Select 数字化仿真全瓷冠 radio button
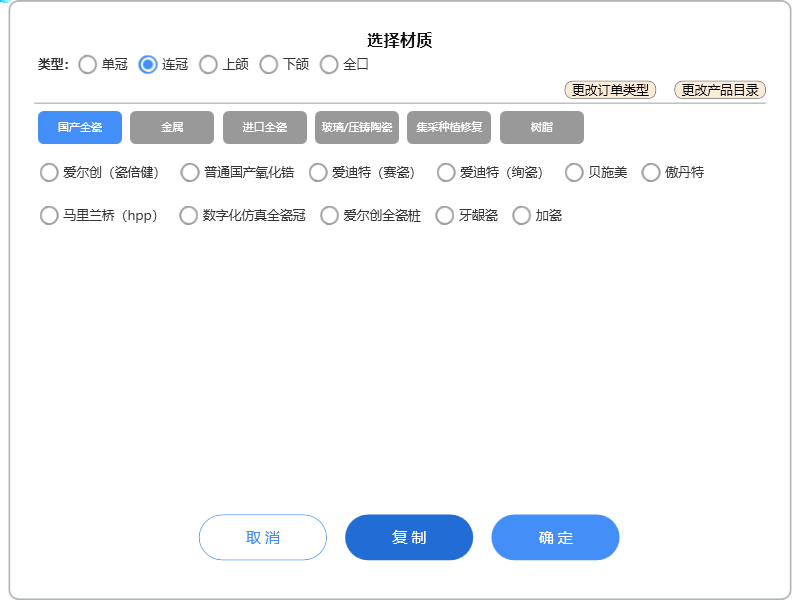 188,216
